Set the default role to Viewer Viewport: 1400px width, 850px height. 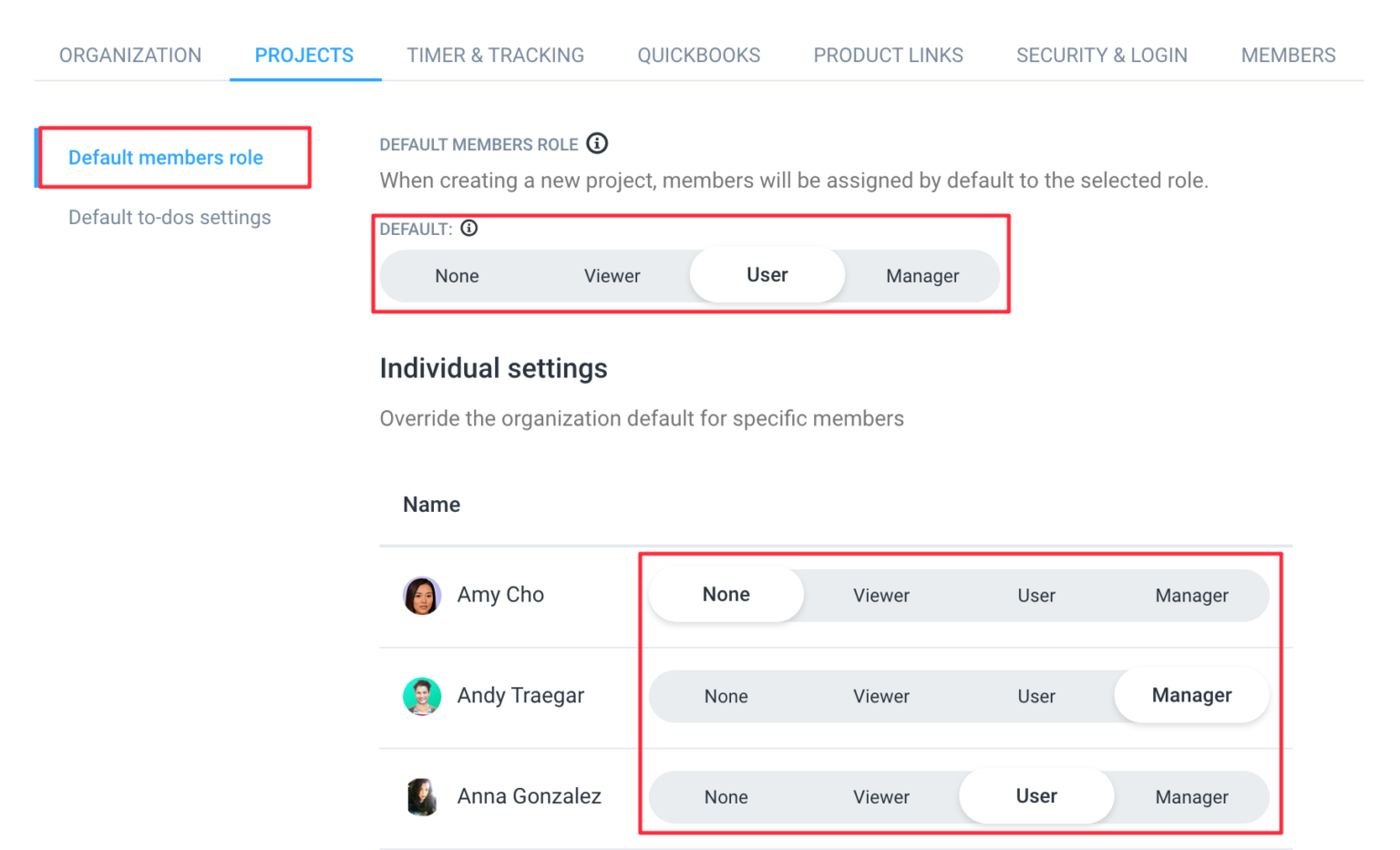pos(612,275)
